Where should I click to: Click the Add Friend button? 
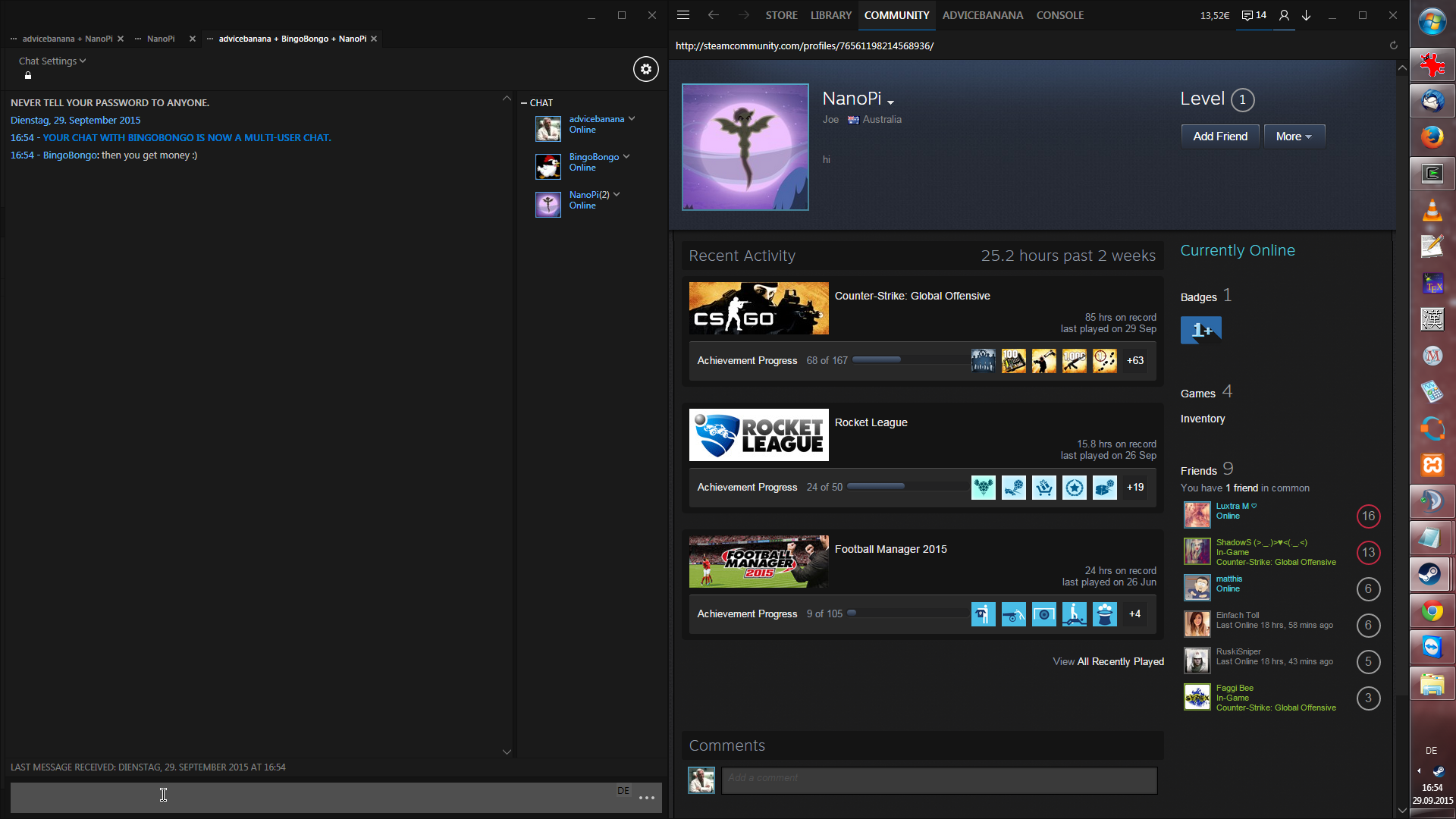1219,136
